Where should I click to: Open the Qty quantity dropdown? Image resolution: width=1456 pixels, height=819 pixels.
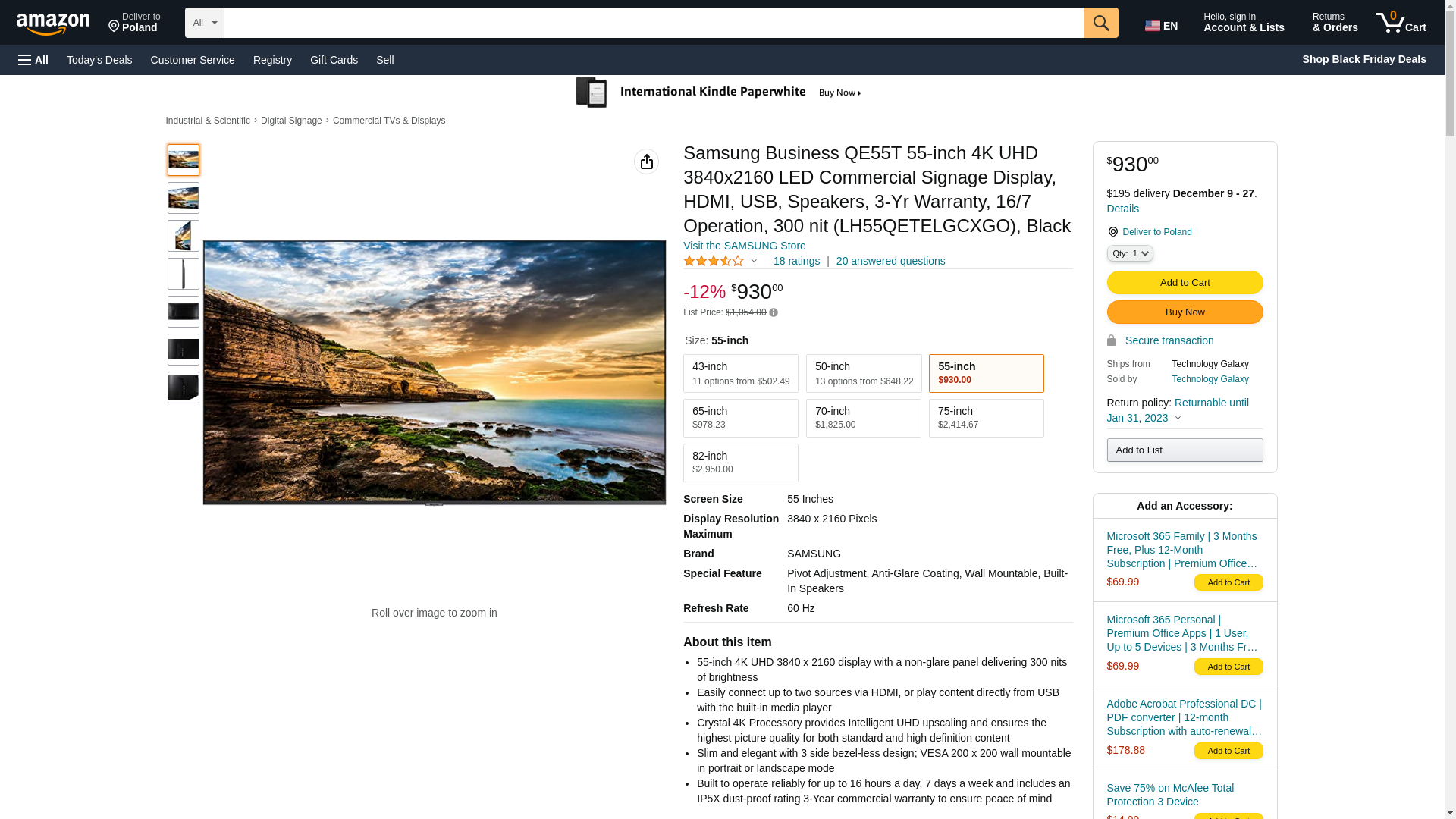tap(1129, 253)
